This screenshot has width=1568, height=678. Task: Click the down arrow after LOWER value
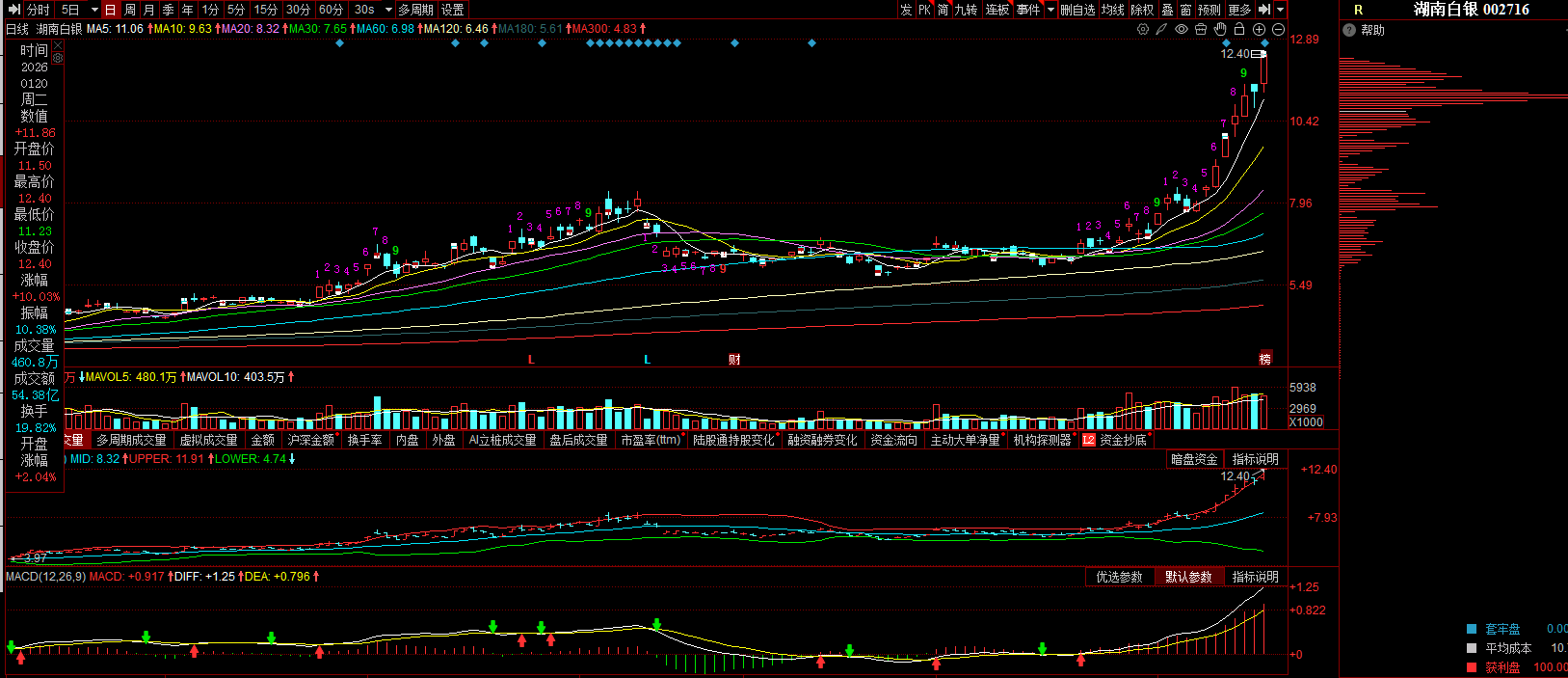tap(292, 459)
